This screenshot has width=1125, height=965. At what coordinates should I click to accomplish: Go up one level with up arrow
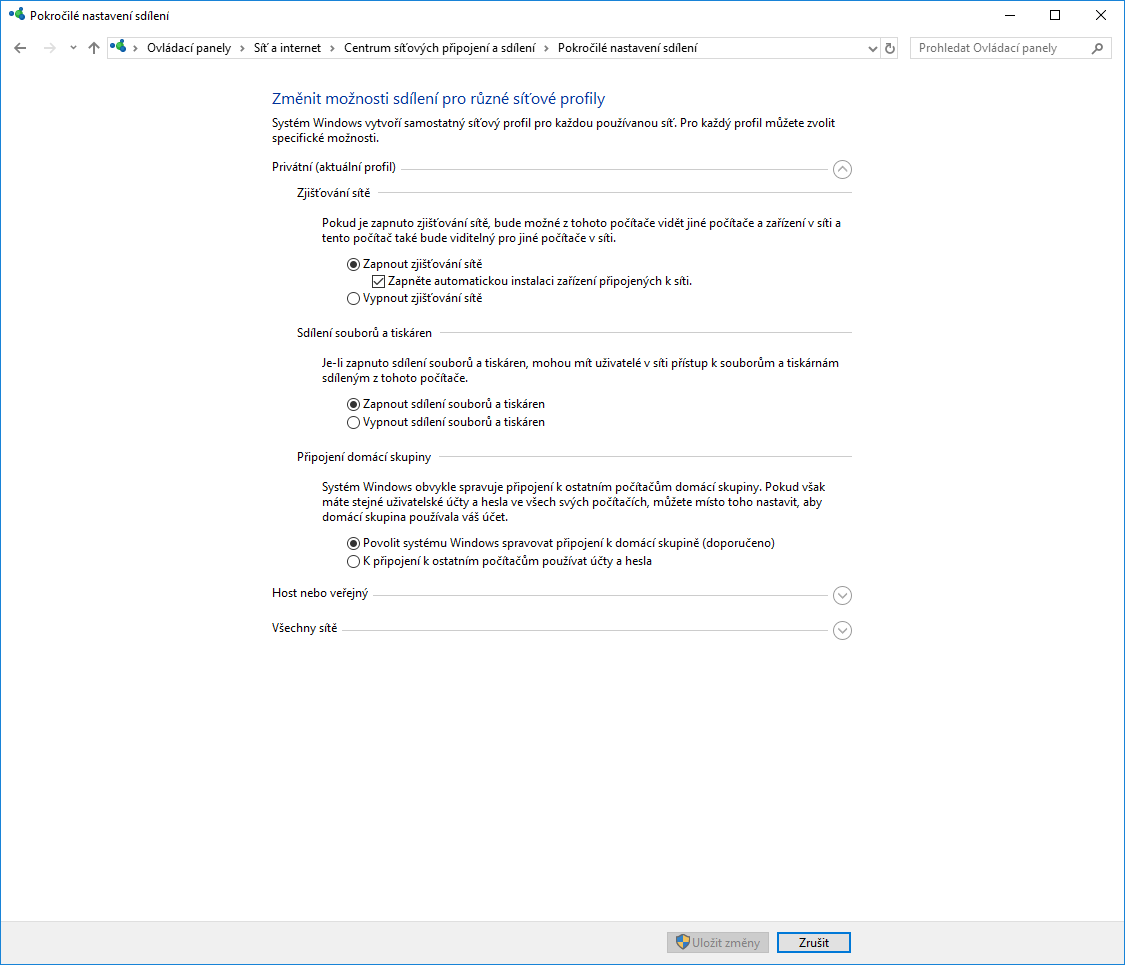94,48
